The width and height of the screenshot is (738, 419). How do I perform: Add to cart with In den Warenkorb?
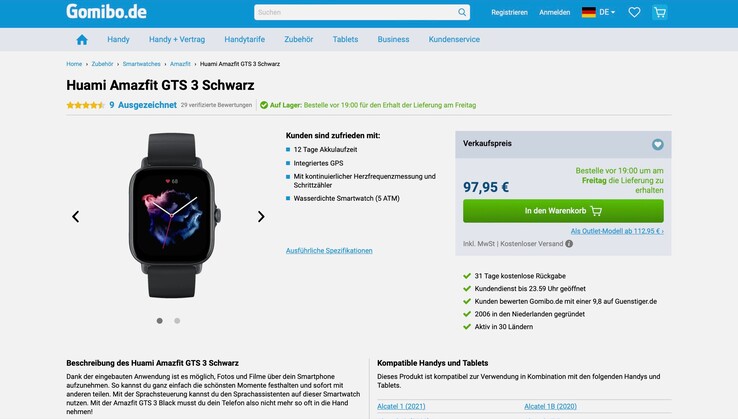(563, 211)
